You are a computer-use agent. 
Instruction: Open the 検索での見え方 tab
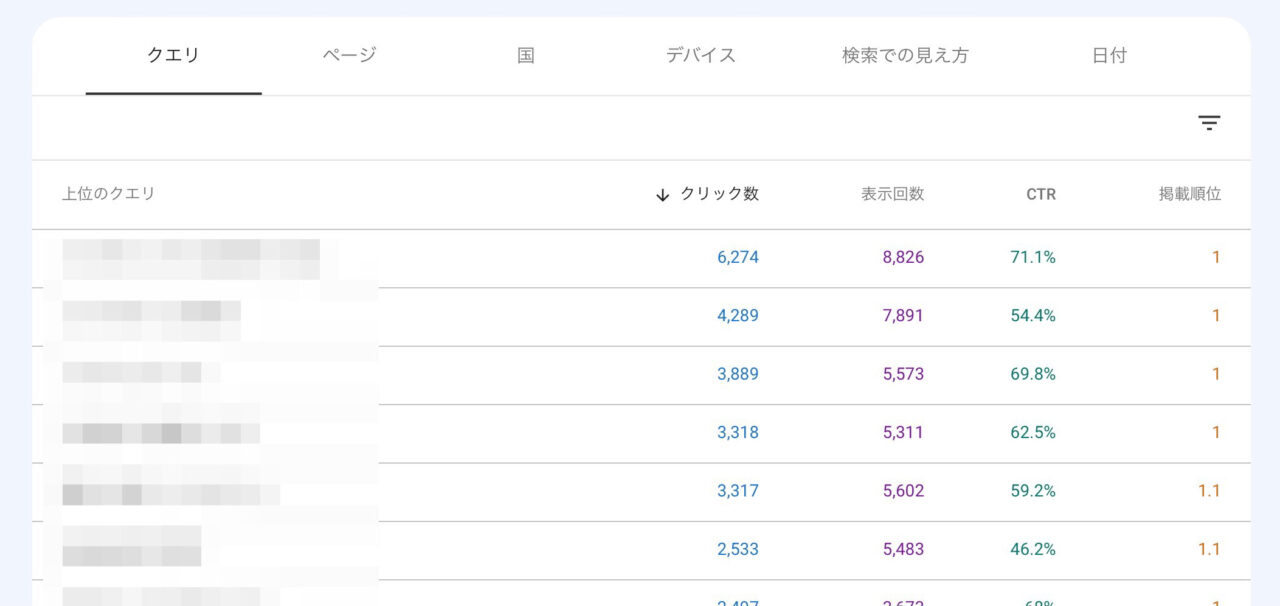pos(905,56)
